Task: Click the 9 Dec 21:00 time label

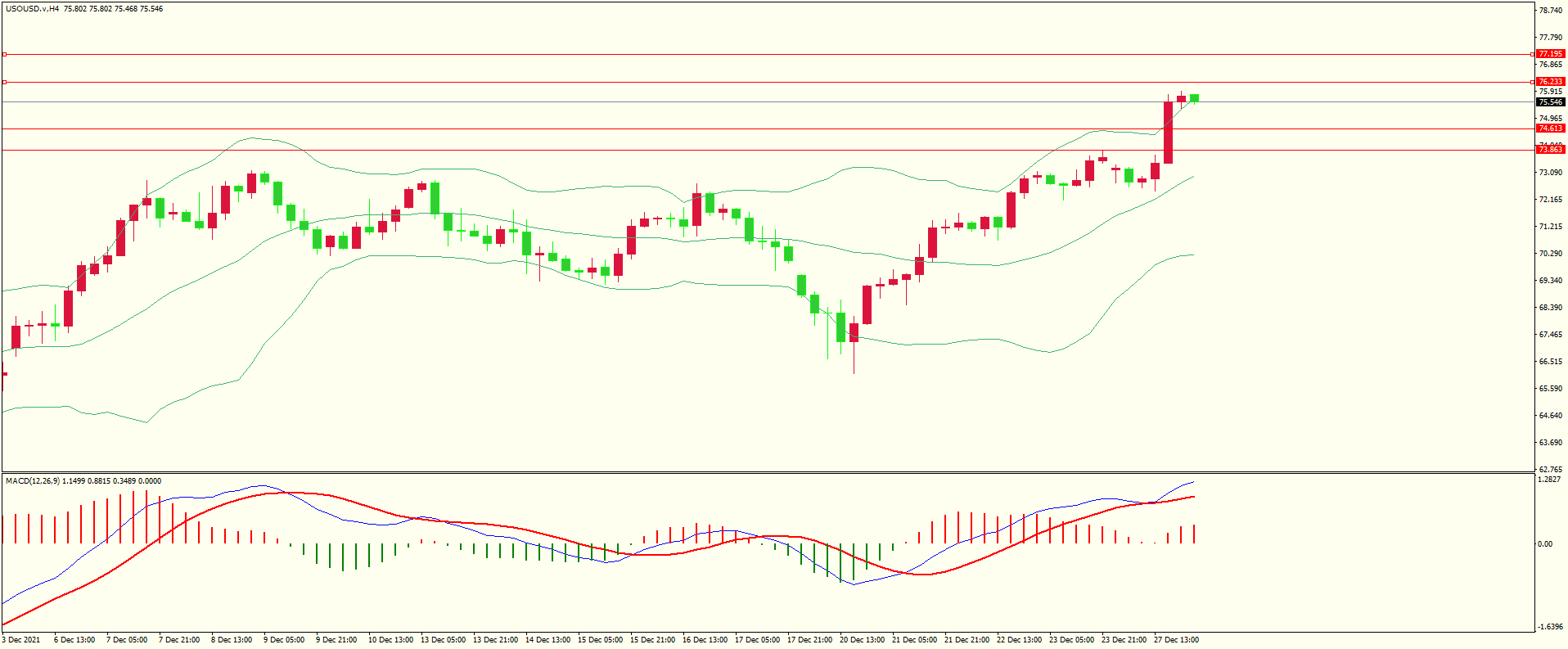Action: [x=336, y=640]
